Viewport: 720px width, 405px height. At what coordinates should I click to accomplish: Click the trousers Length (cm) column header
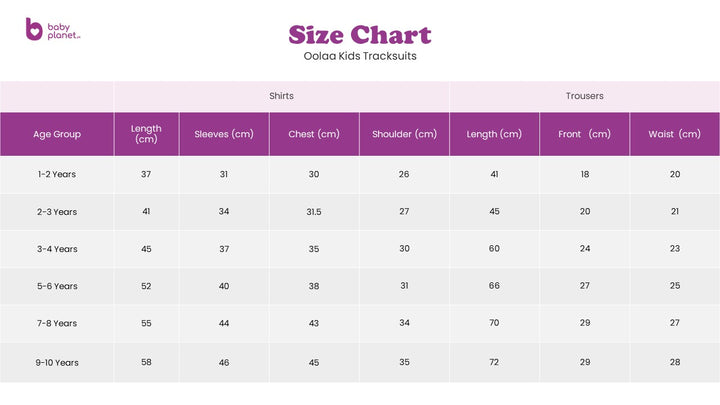coord(494,134)
